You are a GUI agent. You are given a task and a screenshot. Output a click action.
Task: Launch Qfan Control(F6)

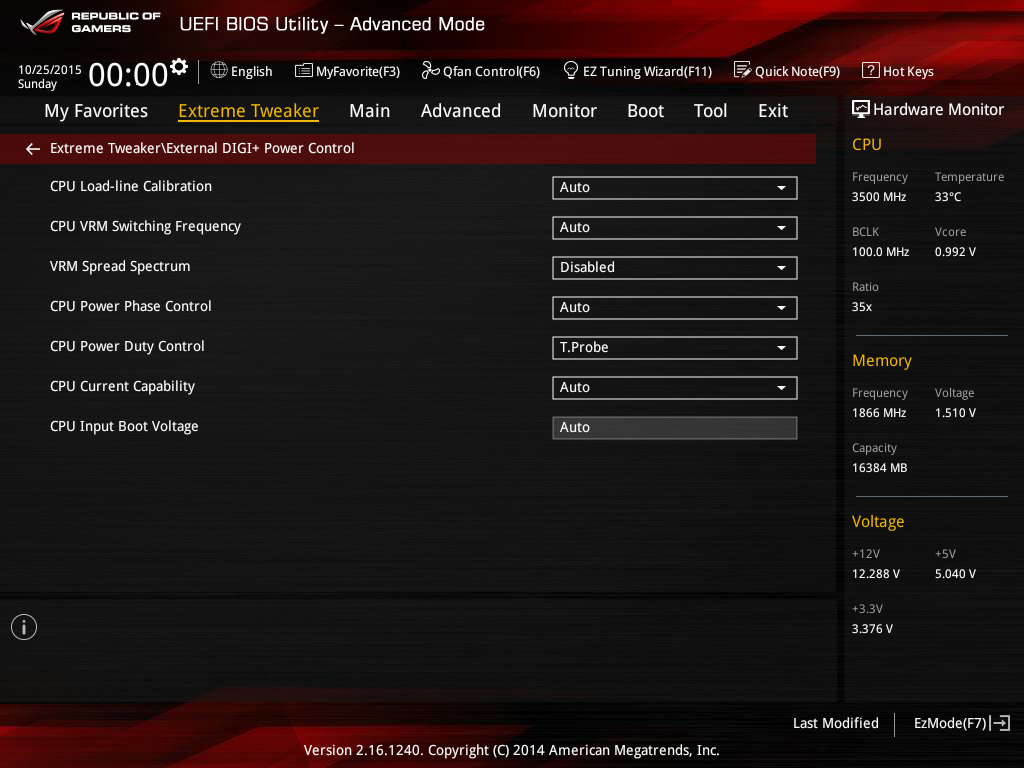[x=481, y=71]
